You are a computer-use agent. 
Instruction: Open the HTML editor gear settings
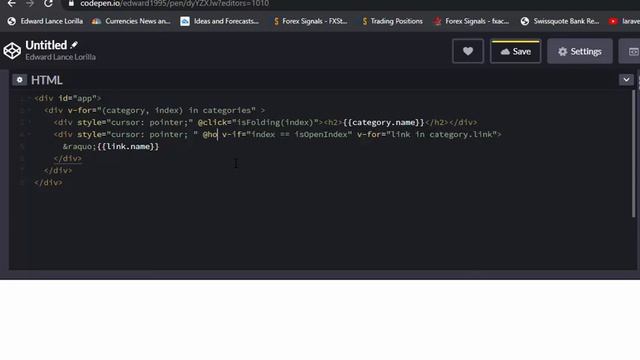(x=19, y=80)
